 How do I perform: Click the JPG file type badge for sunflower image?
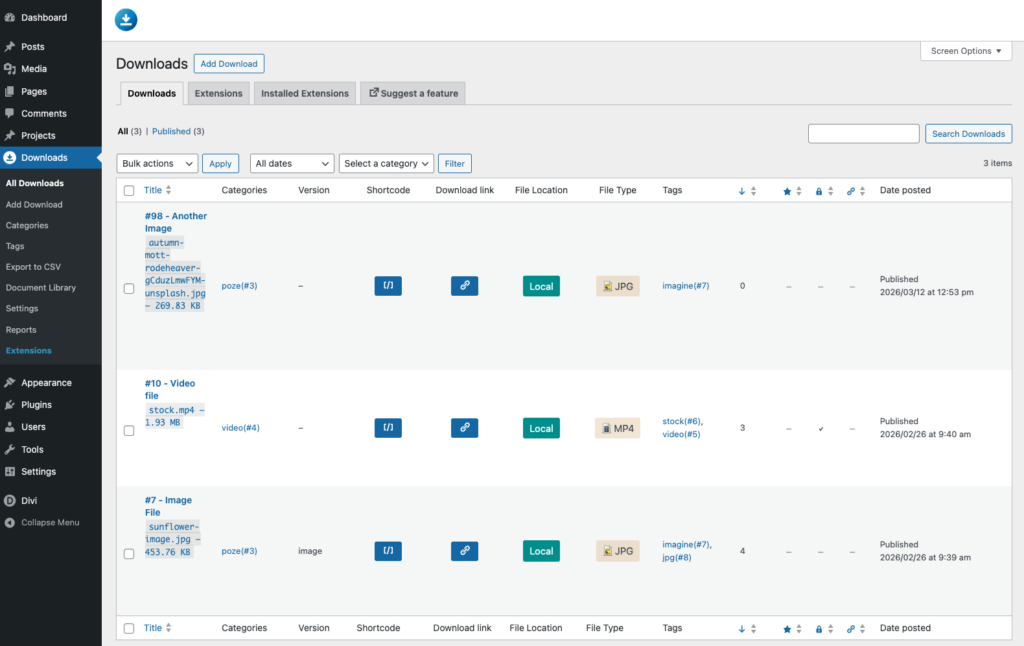[x=618, y=551]
